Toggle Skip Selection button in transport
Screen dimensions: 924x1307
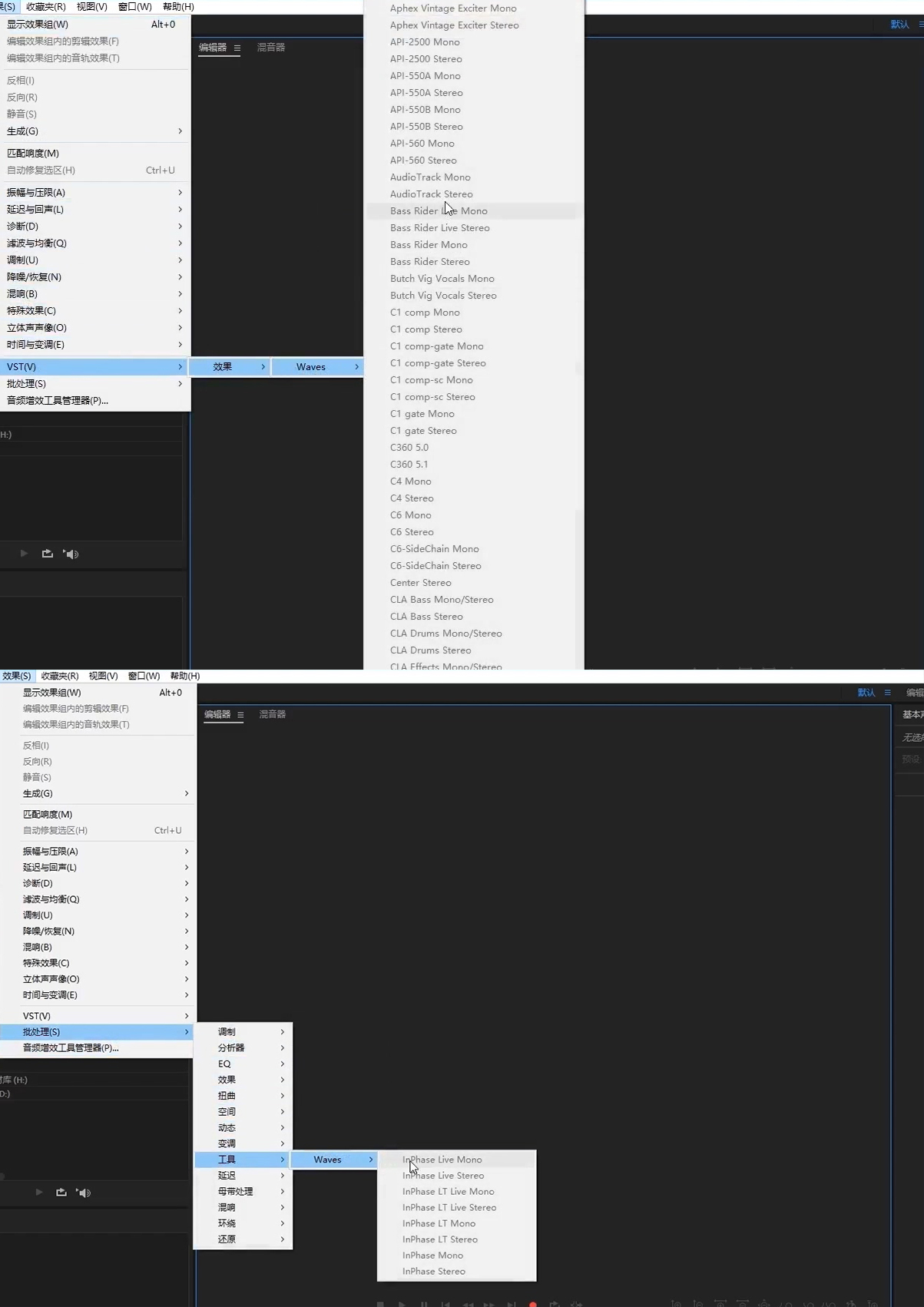click(576, 1304)
